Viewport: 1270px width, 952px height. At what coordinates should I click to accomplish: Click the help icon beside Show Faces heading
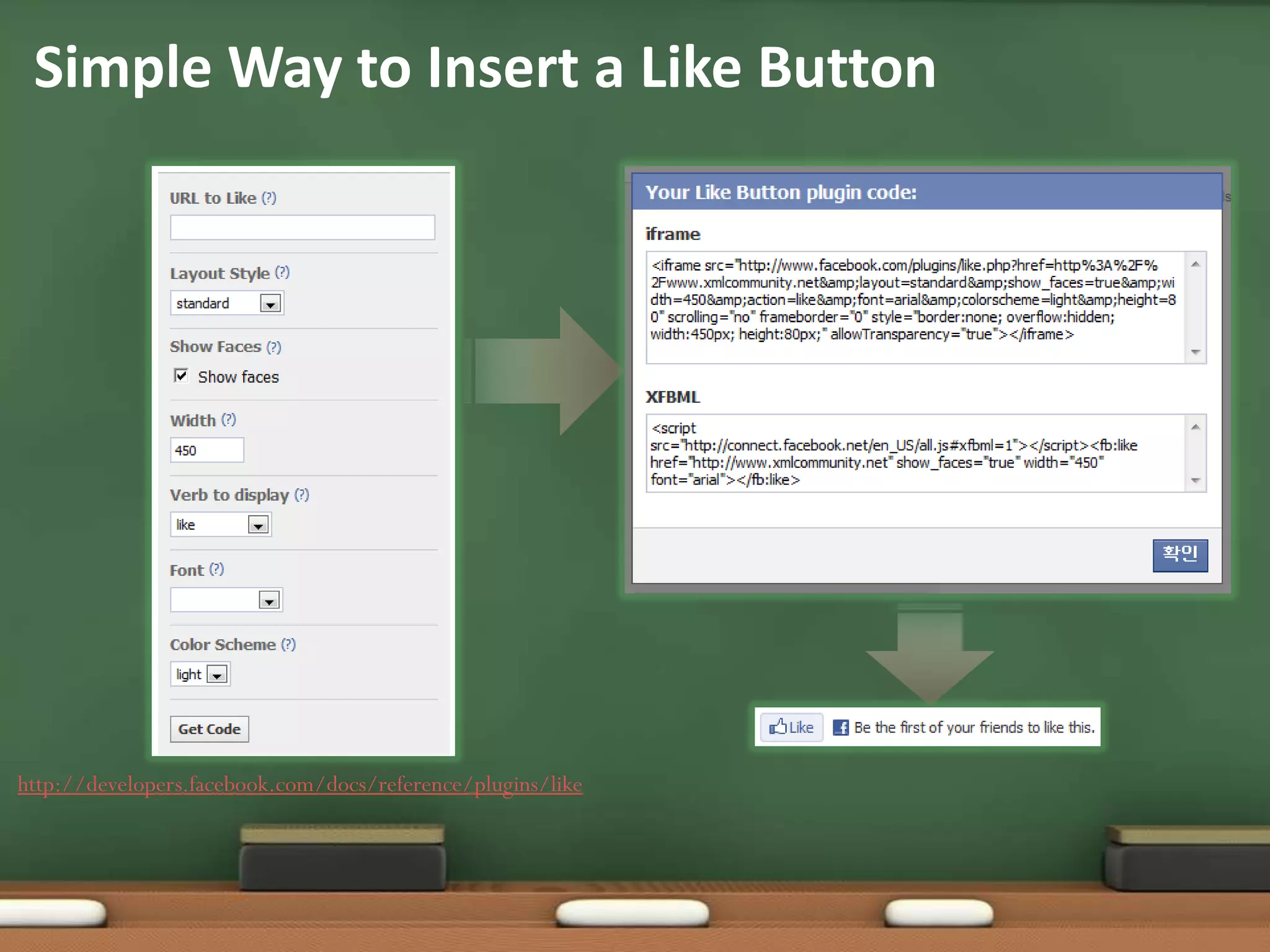click(273, 346)
